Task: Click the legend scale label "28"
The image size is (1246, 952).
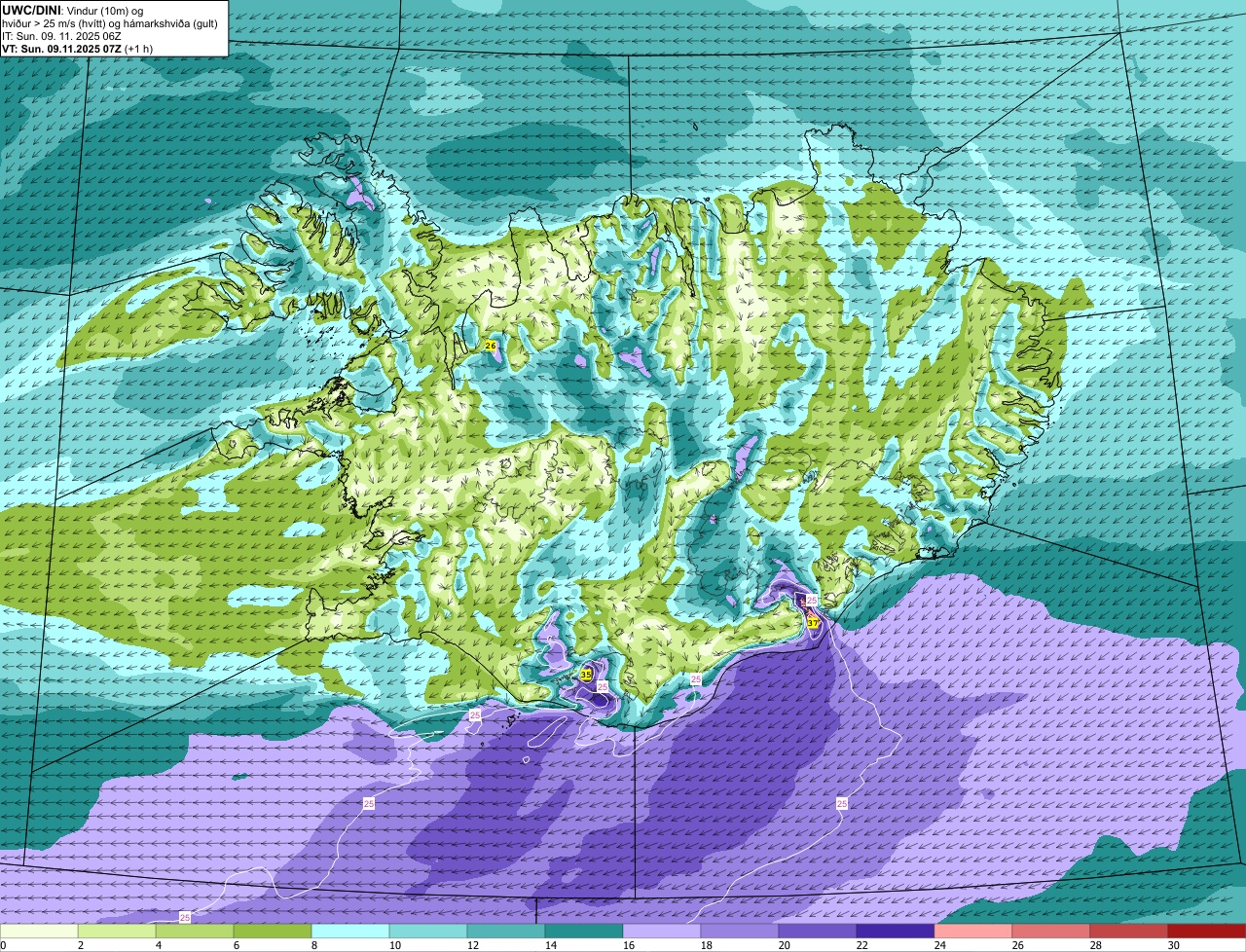Action: (x=1095, y=945)
